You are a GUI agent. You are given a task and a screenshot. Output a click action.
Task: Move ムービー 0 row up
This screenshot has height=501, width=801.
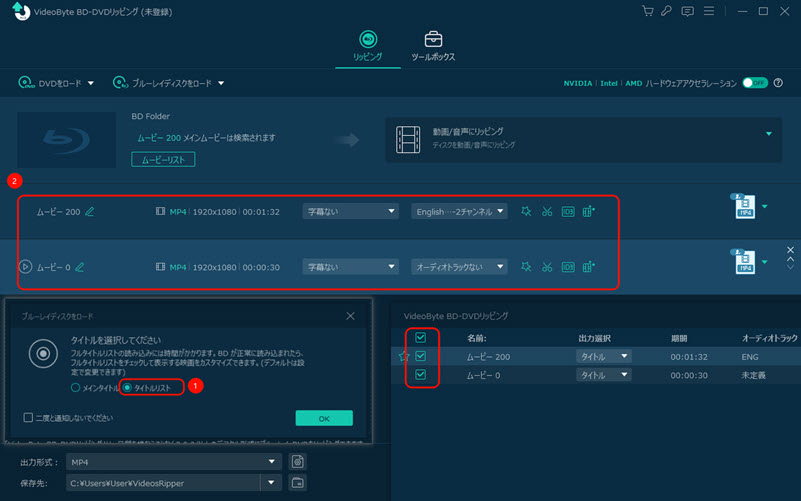[x=790, y=259]
